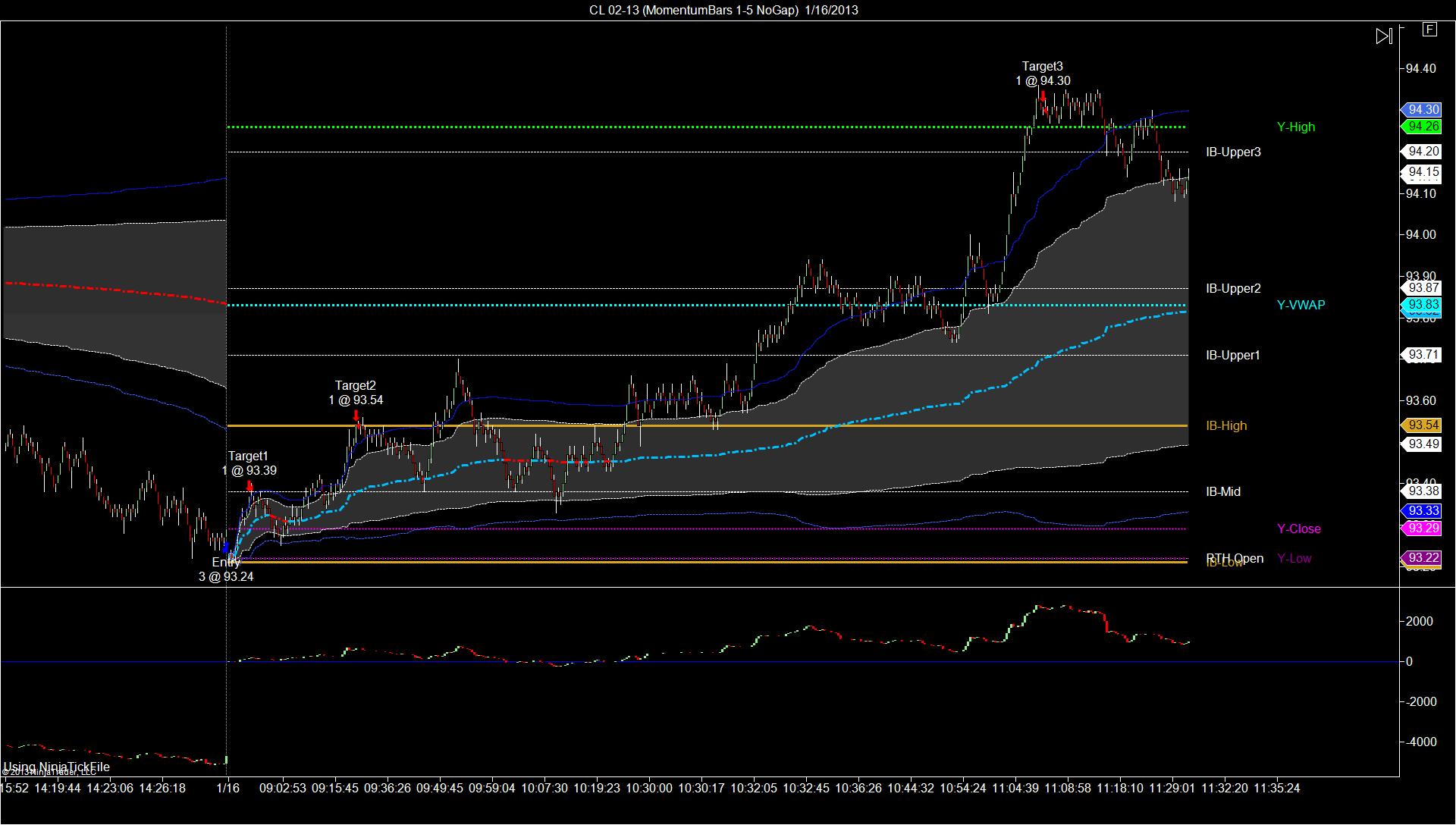
Task: Select the IB-Upper2 level label
Action: [x=1233, y=288]
